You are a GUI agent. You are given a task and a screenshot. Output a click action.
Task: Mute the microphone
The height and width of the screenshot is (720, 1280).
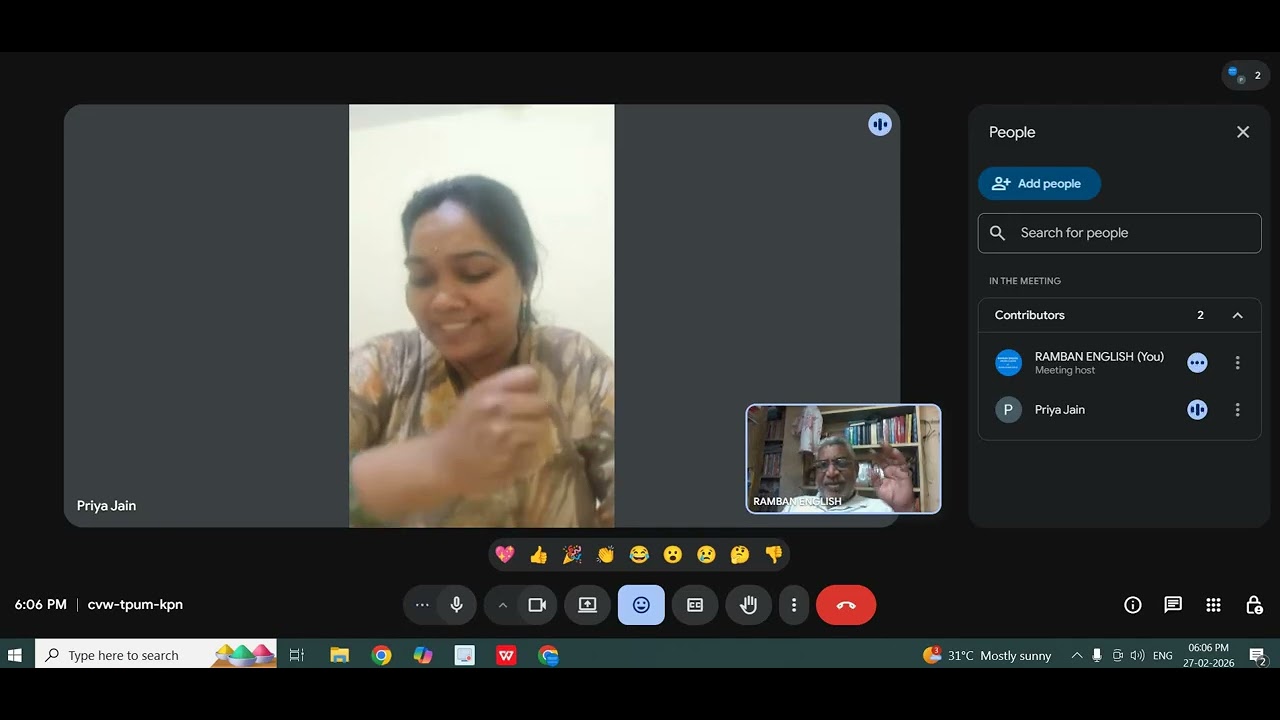coord(457,605)
